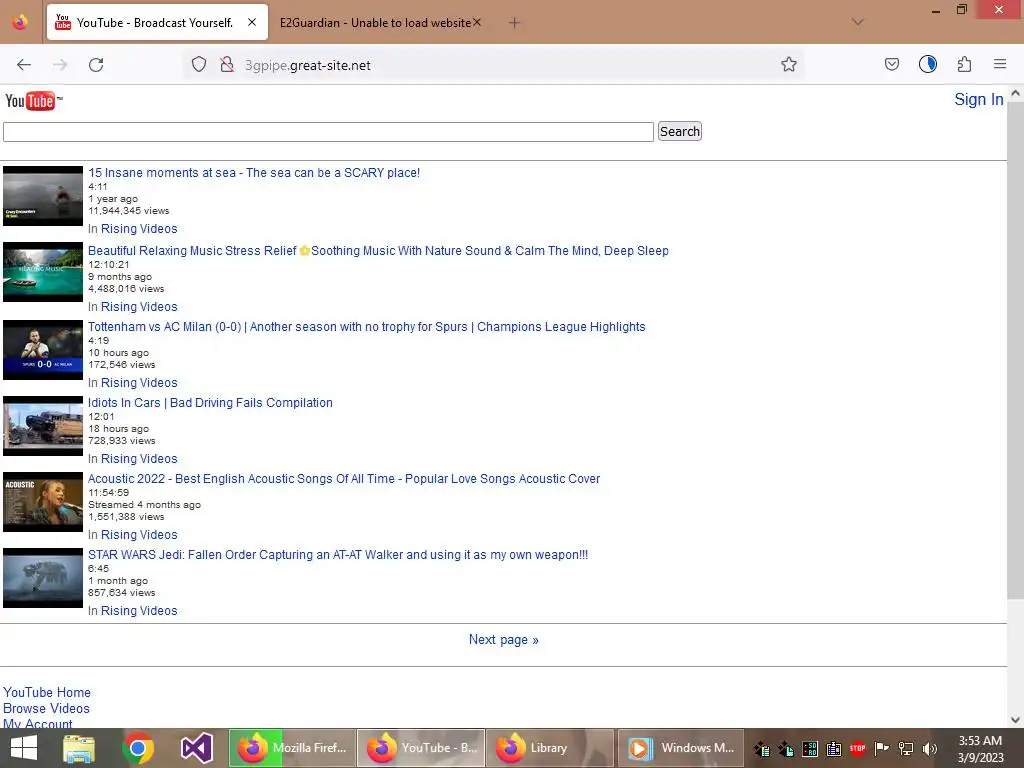Open File Explorer from taskbar
Screen dimensions: 1024x768
pos(79,748)
